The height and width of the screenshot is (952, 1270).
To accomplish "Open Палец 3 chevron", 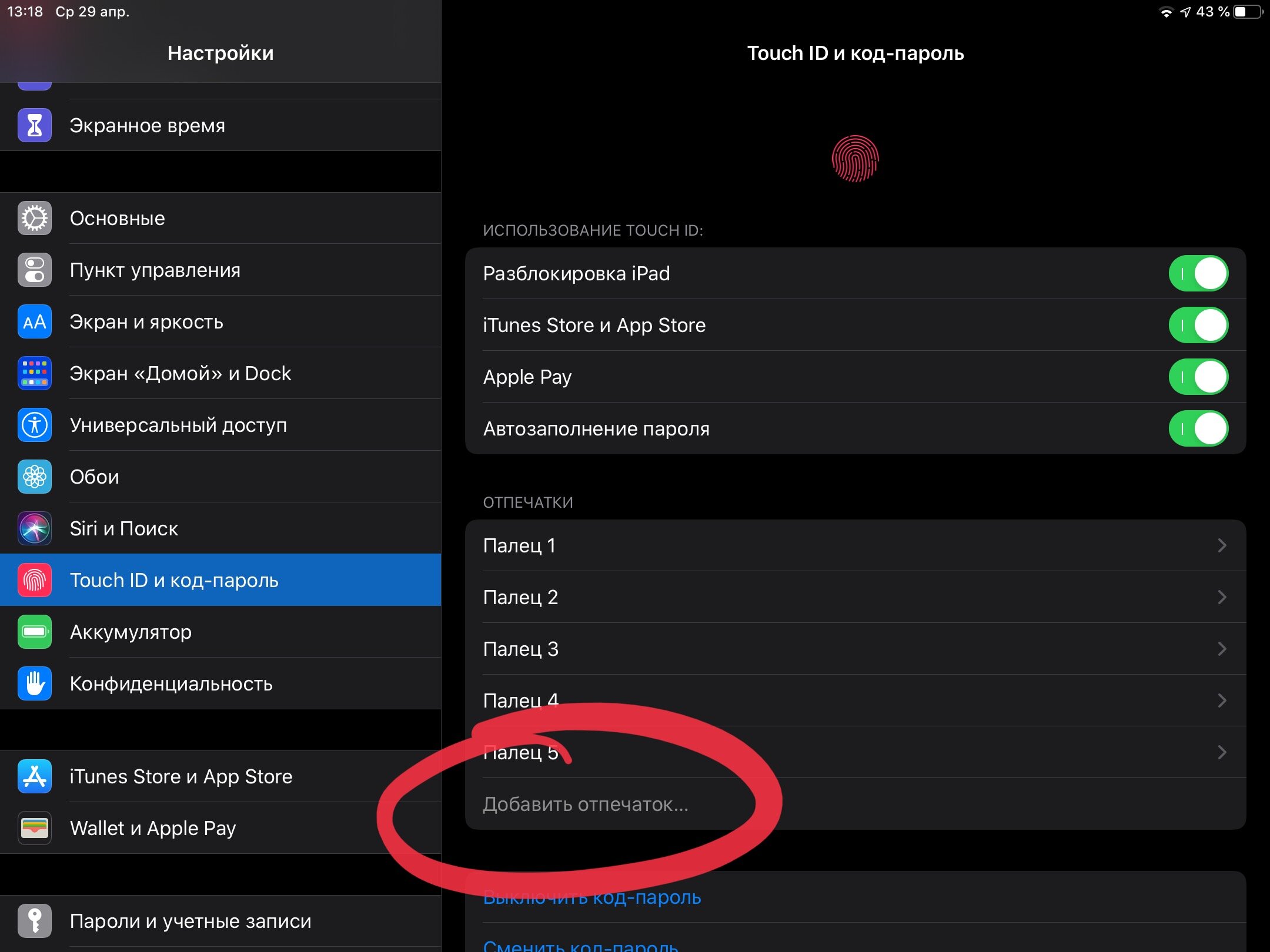I will click(x=1222, y=649).
